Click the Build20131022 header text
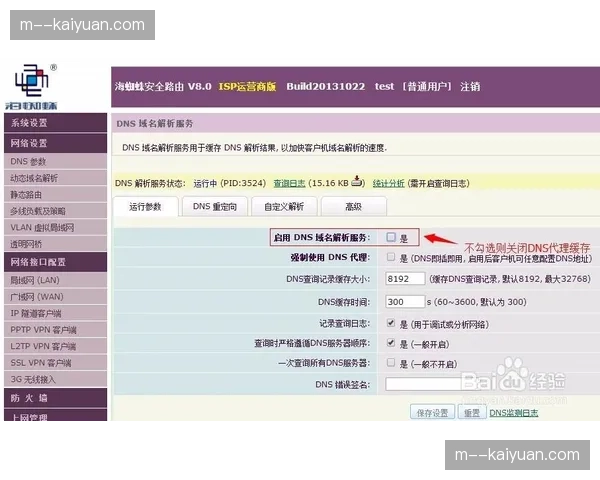The width and height of the screenshot is (600, 480). coord(326,87)
